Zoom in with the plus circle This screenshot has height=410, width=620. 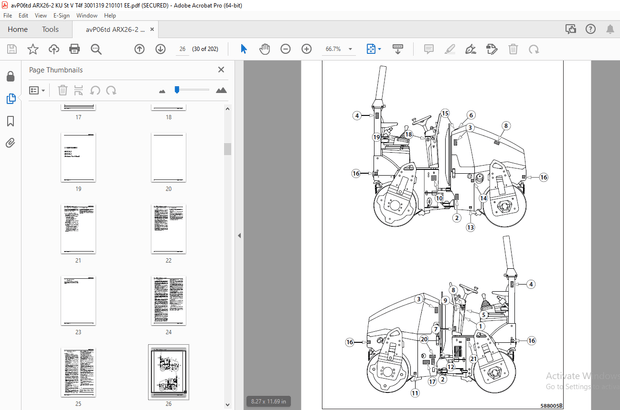pyautogui.click(x=306, y=49)
